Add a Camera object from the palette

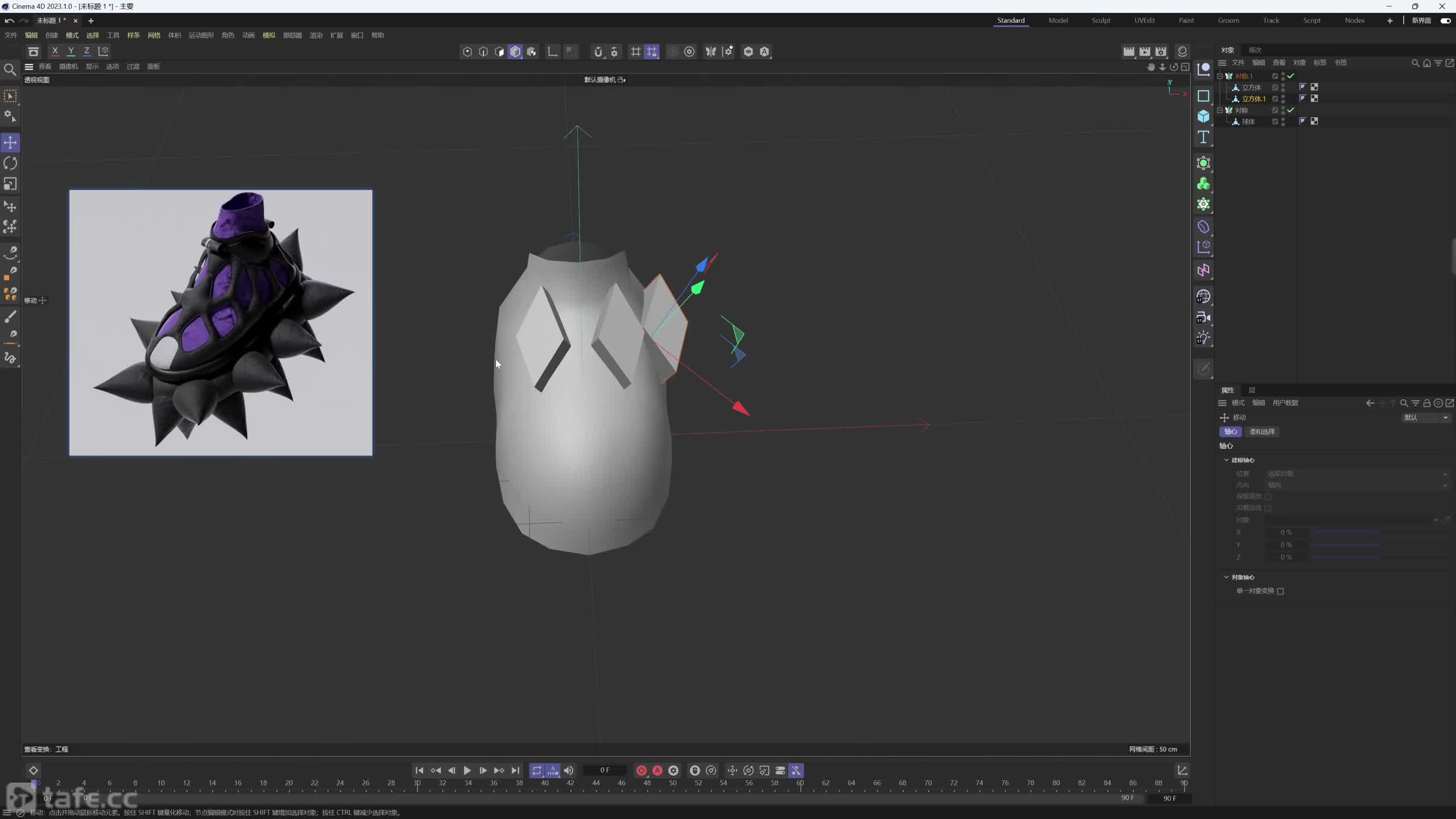click(x=1203, y=317)
